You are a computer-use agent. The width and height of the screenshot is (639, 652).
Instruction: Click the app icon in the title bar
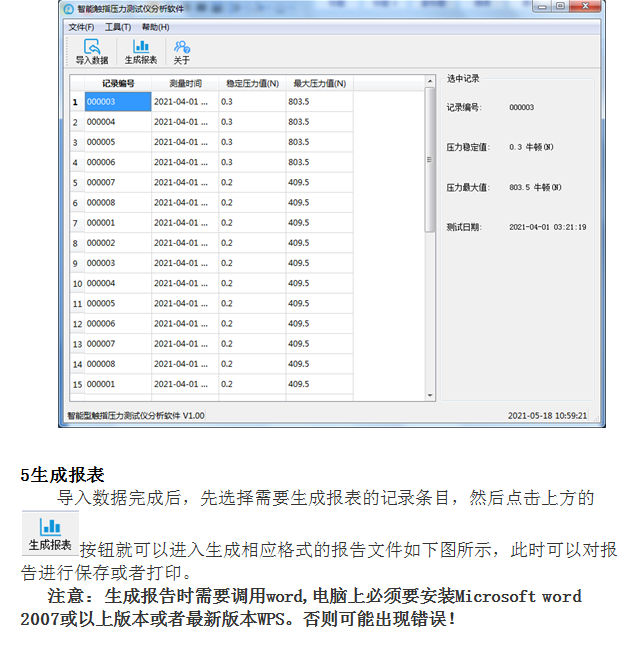coord(68,8)
